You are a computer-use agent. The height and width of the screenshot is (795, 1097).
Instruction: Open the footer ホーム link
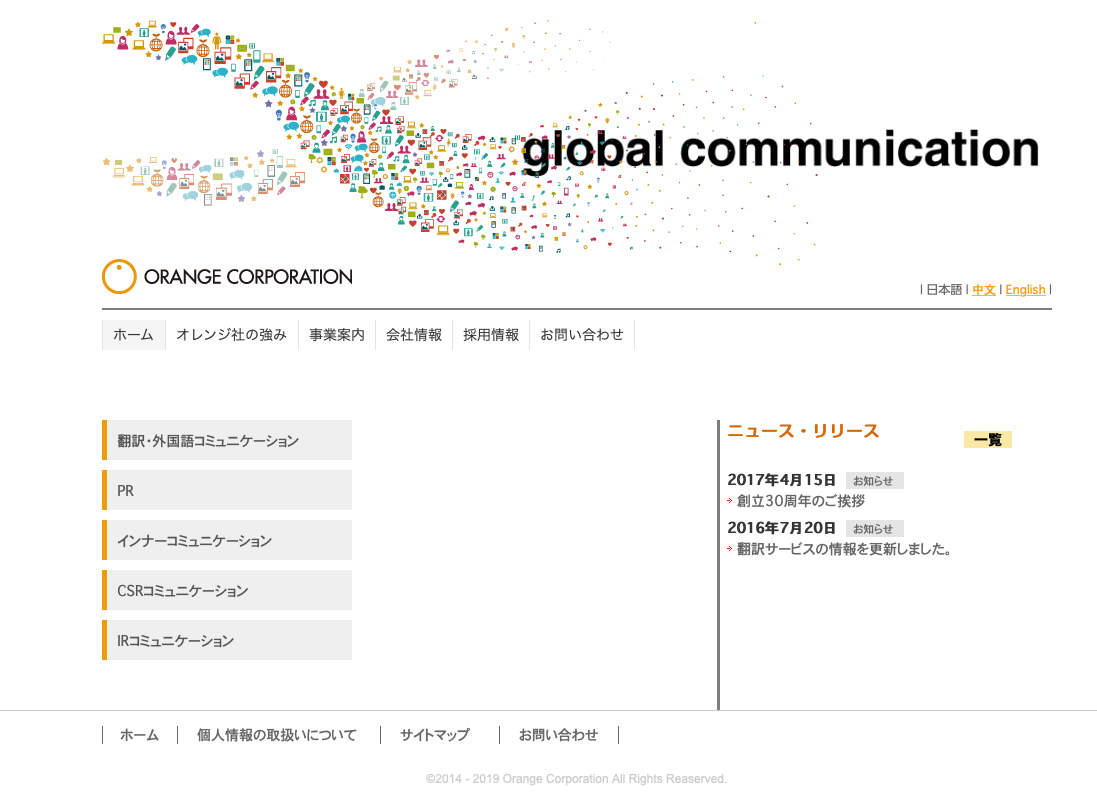click(139, 735)
